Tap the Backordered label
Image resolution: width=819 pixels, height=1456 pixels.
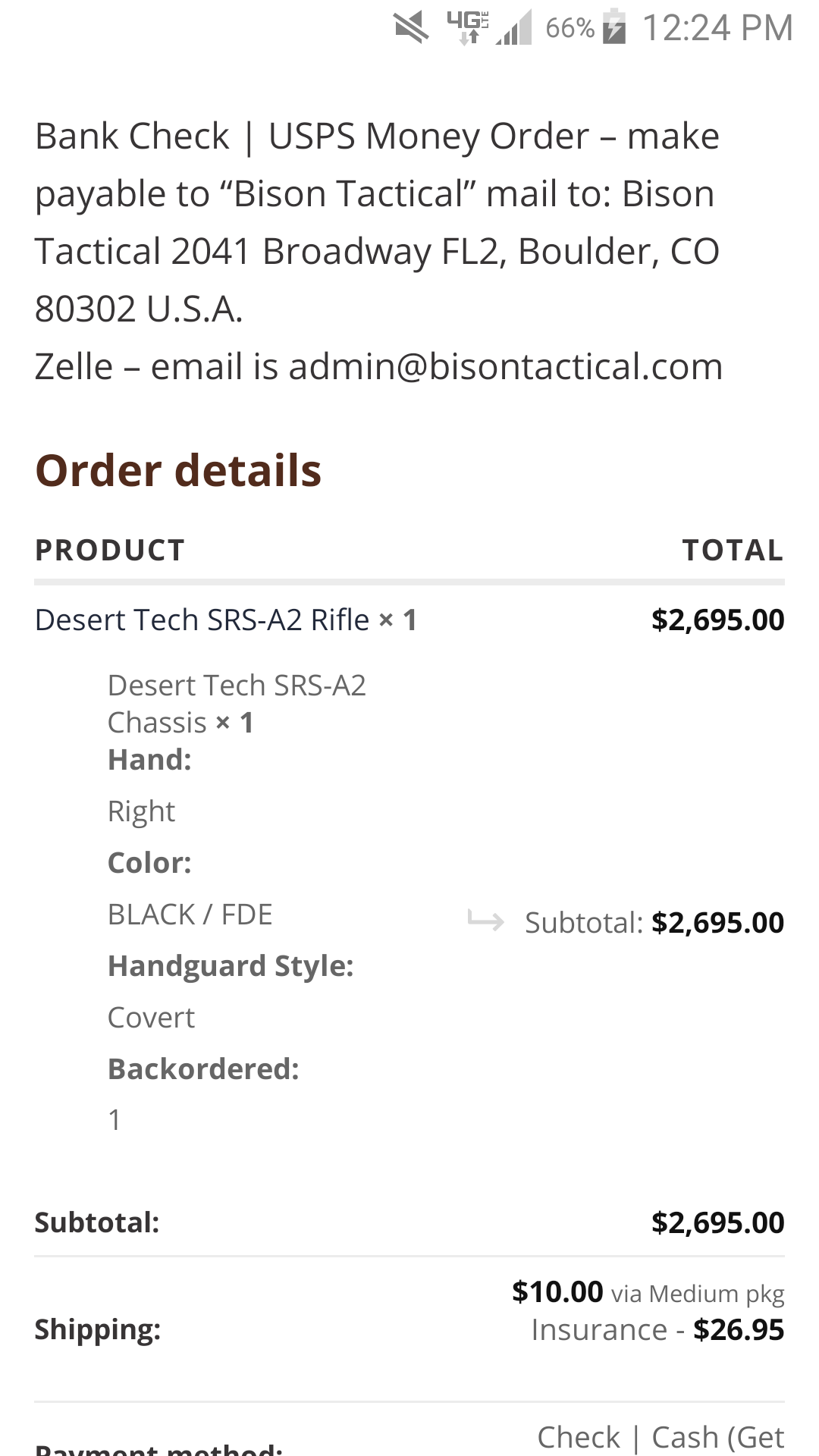(203, 1069)
